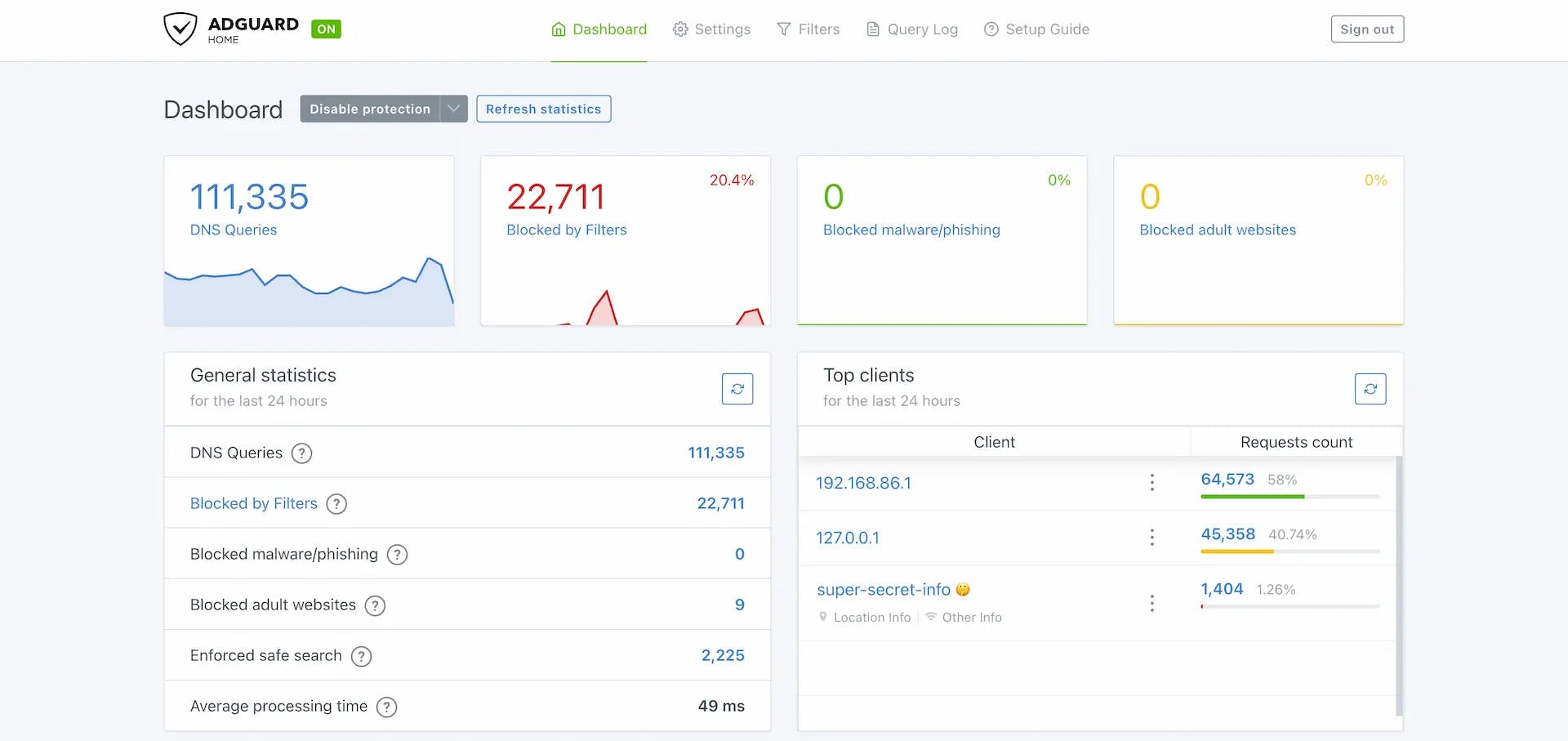Click the 1,404 requests count
The height and width of the screenshot is (741, 1568).
(x=1222, y=589)
